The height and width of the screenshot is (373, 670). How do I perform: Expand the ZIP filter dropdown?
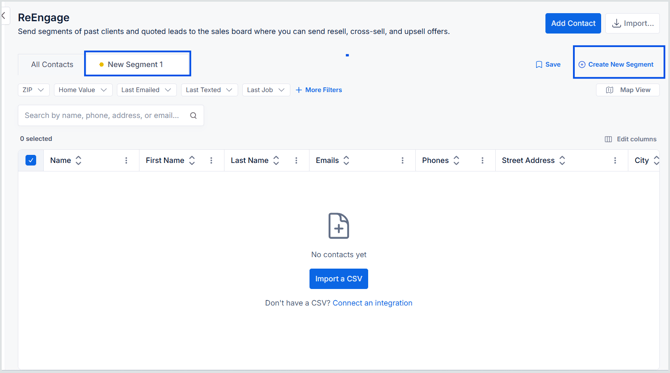(x=33, y=90)
